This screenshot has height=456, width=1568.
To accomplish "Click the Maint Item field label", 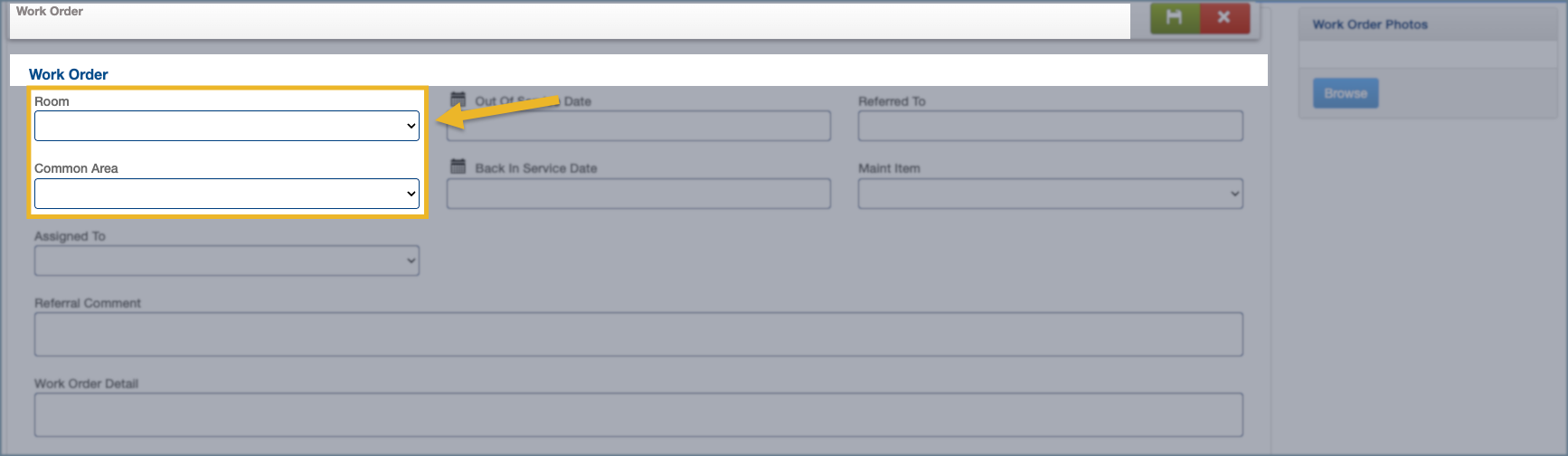I will (889, 168).
